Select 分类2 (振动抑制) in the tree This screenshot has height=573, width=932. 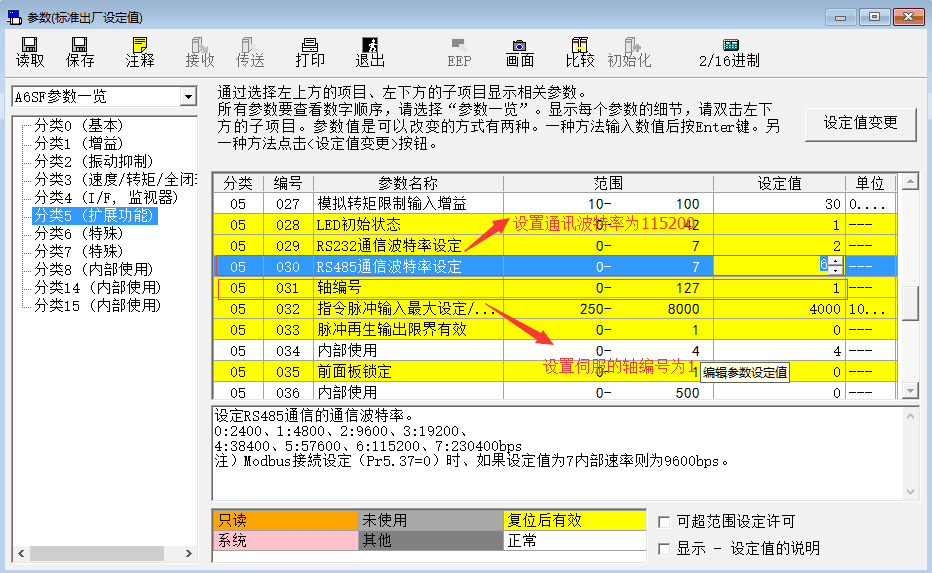(x=93, y=161)
